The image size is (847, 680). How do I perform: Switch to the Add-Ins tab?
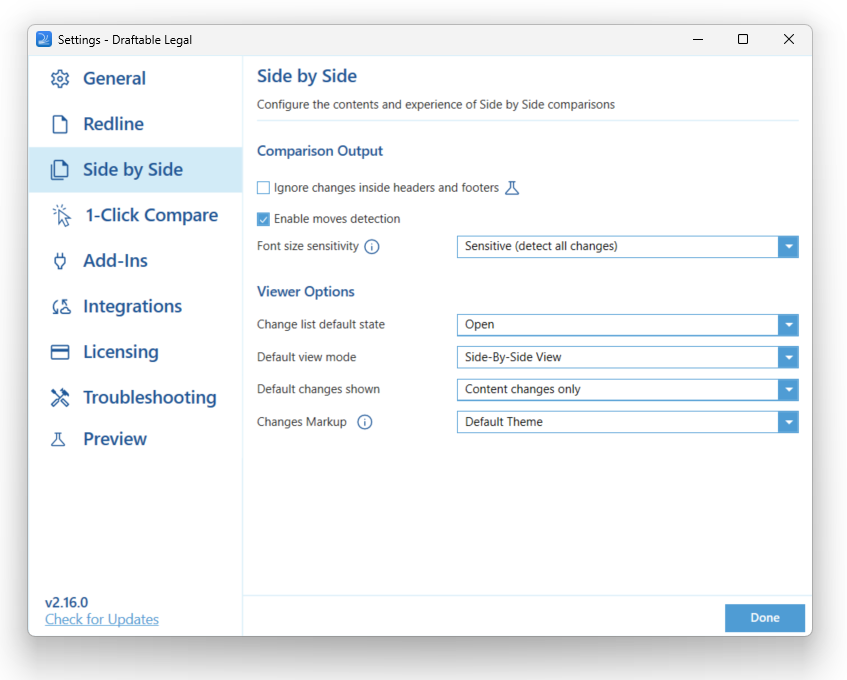point(136,261)
